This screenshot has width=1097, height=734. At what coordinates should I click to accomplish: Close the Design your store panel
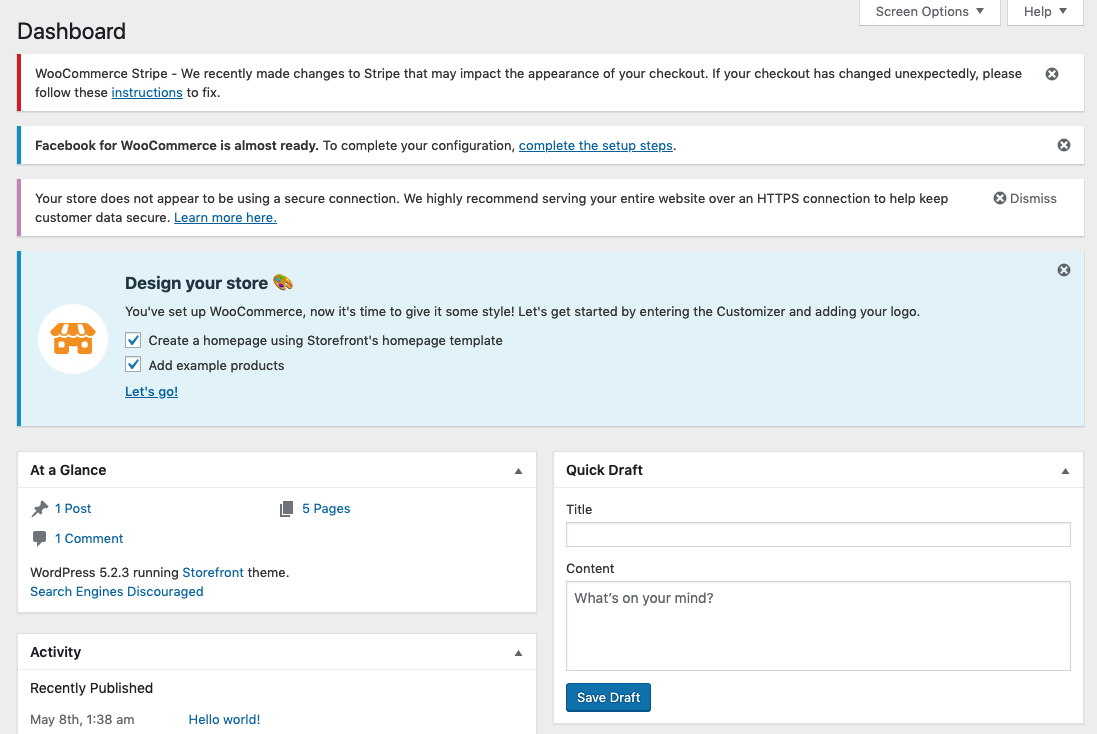tap(1063, 270)
